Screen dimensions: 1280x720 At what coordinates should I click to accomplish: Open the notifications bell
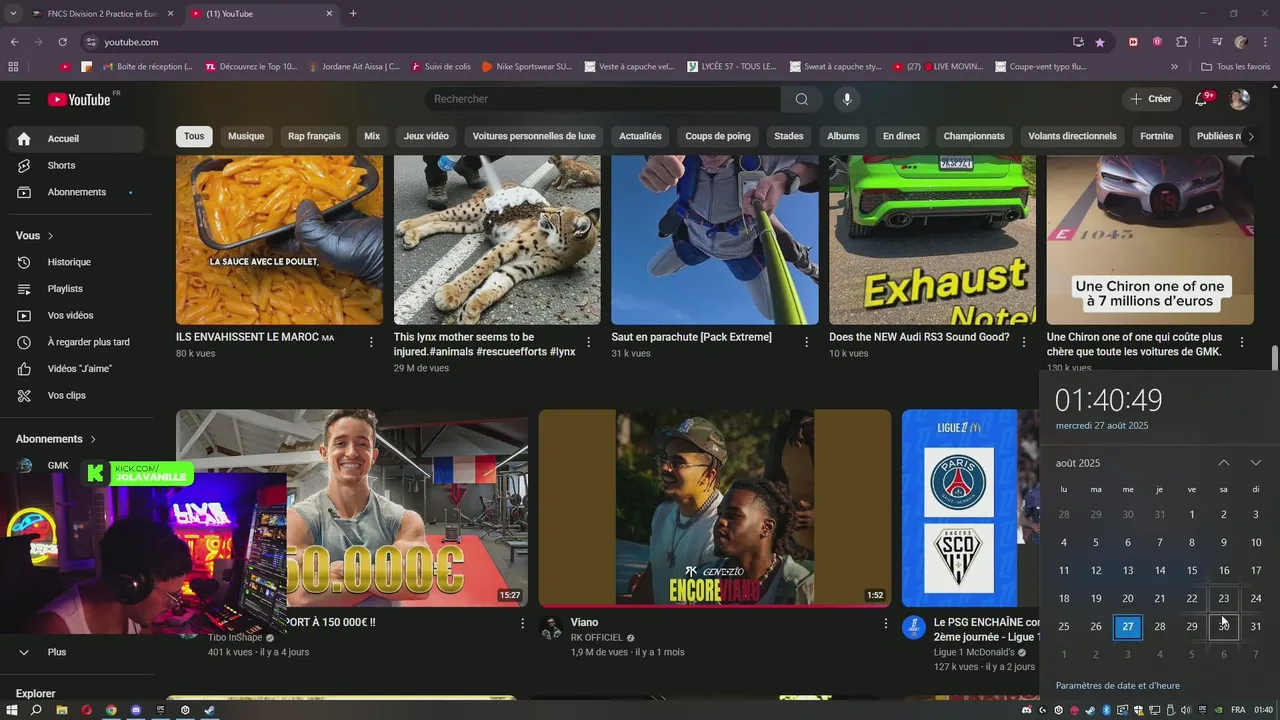tap(1203, 99)
